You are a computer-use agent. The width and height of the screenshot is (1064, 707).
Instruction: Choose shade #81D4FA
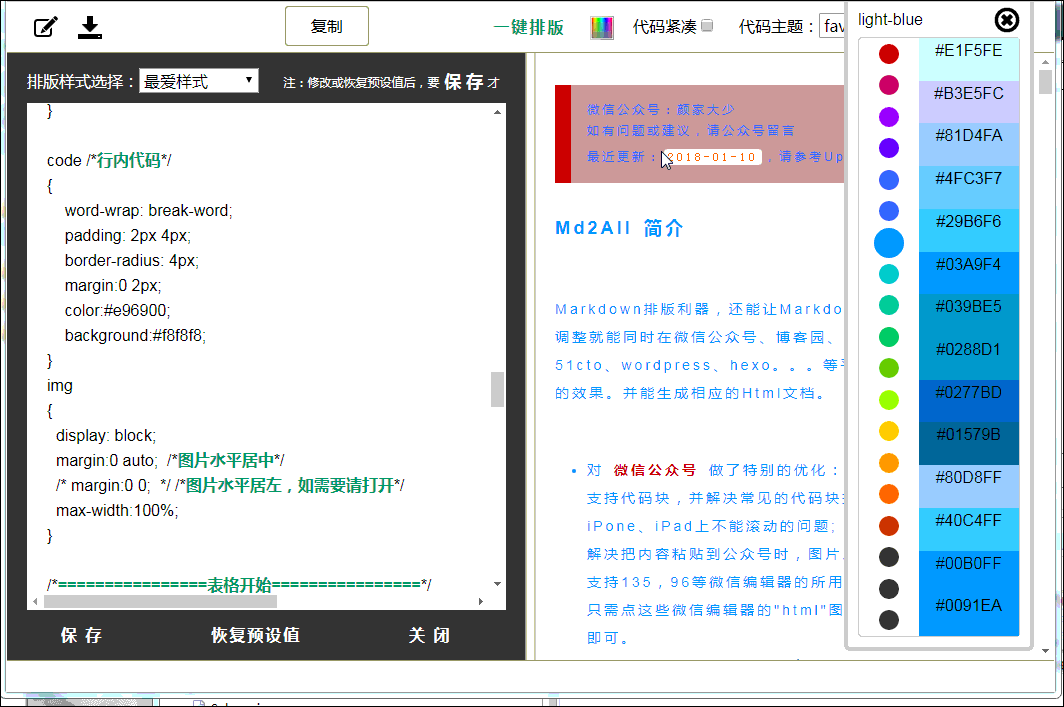pyautogui.click(x=969, y=145)
